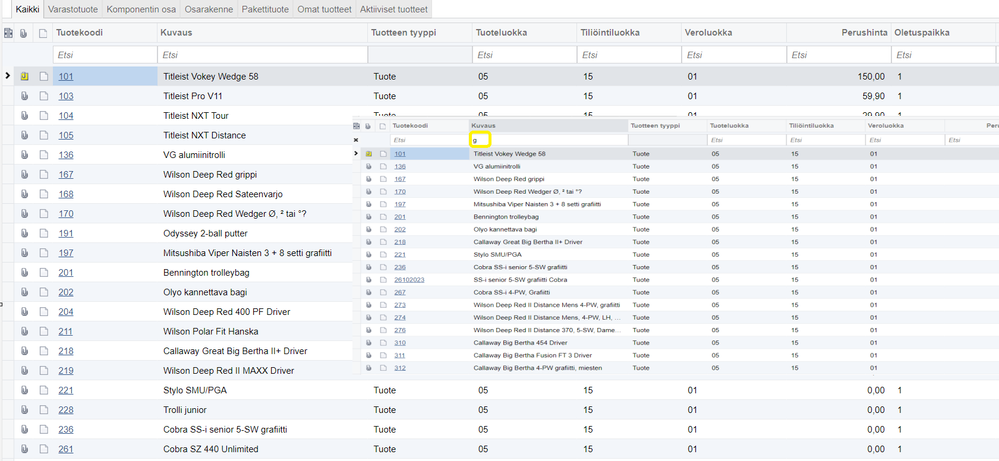
Task: Switch to the Kaikki tab
Action: (28, 10)
